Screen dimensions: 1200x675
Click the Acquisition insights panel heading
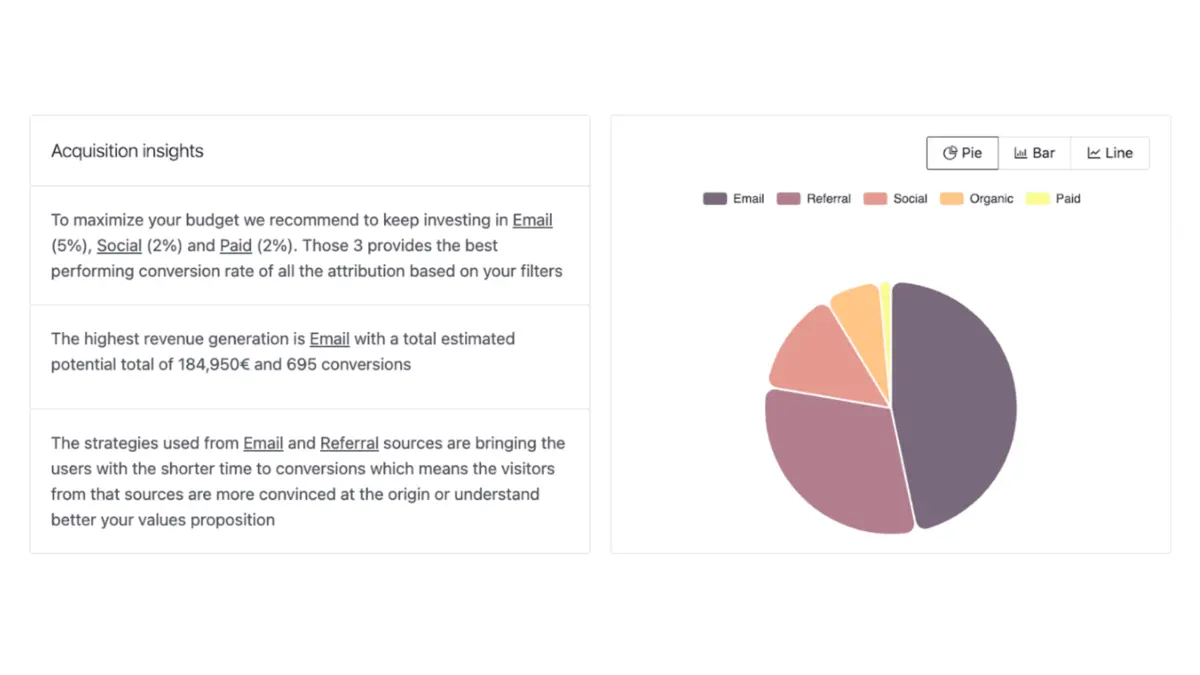click(127, 151)
